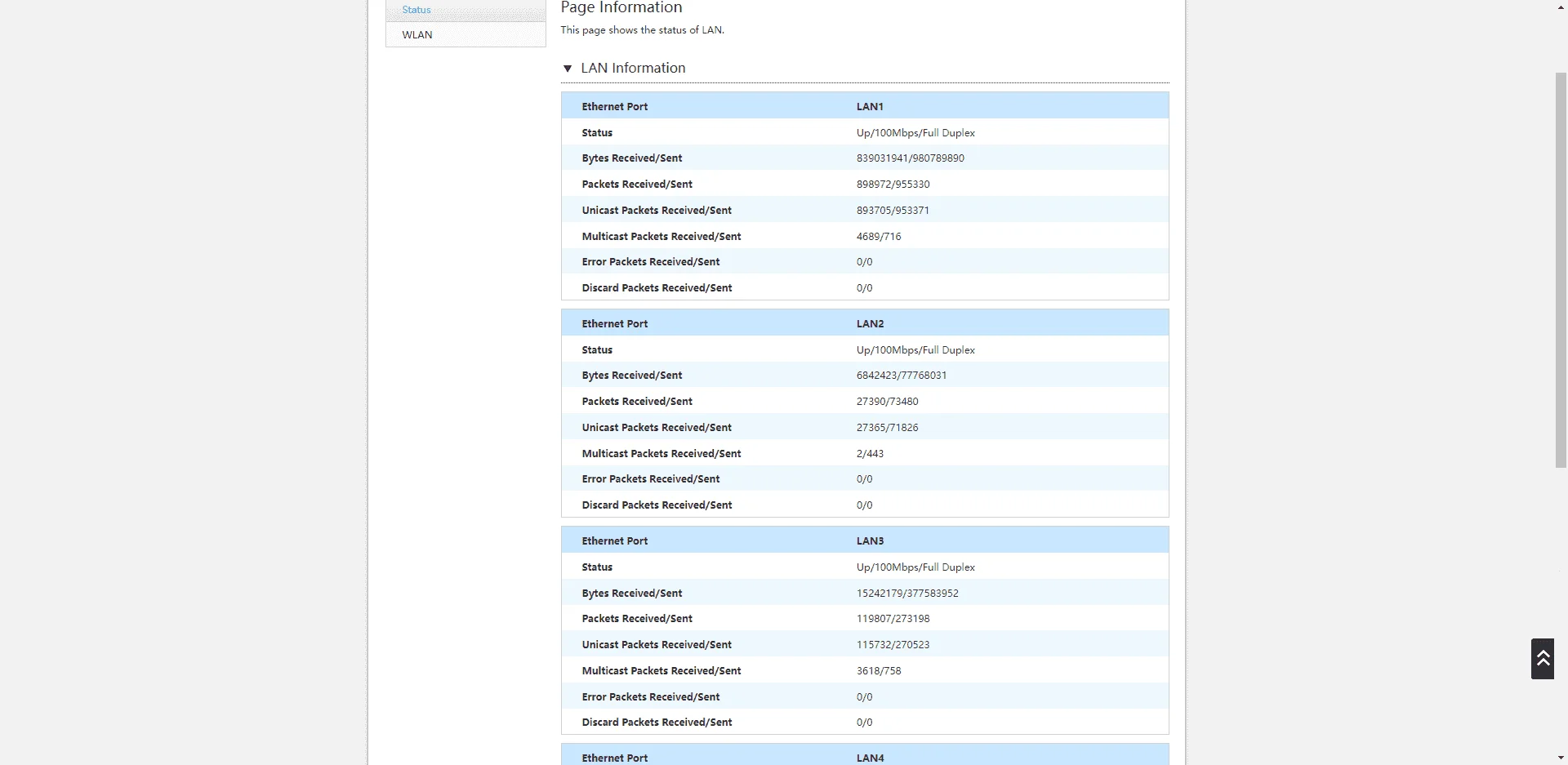
Task: Click the scrollbar up arrow
Action: tap(1561, 7)
